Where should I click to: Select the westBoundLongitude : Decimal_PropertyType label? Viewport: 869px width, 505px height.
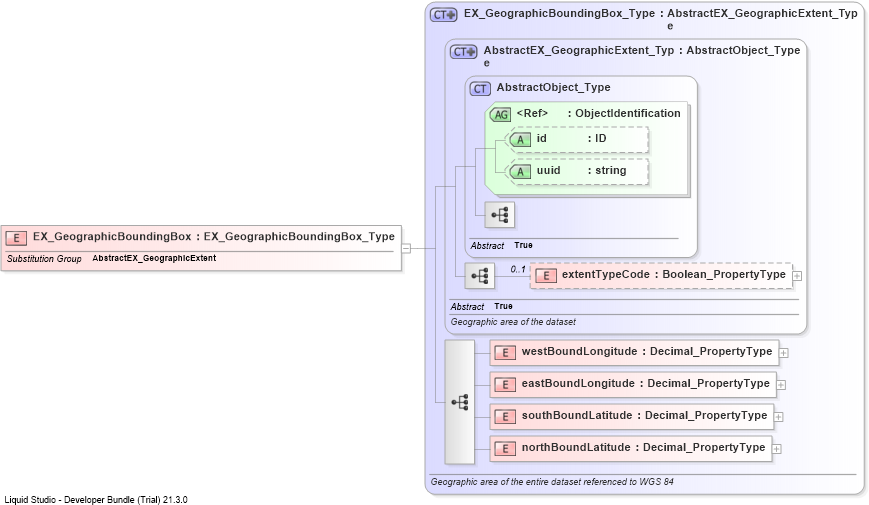[647, 351]
